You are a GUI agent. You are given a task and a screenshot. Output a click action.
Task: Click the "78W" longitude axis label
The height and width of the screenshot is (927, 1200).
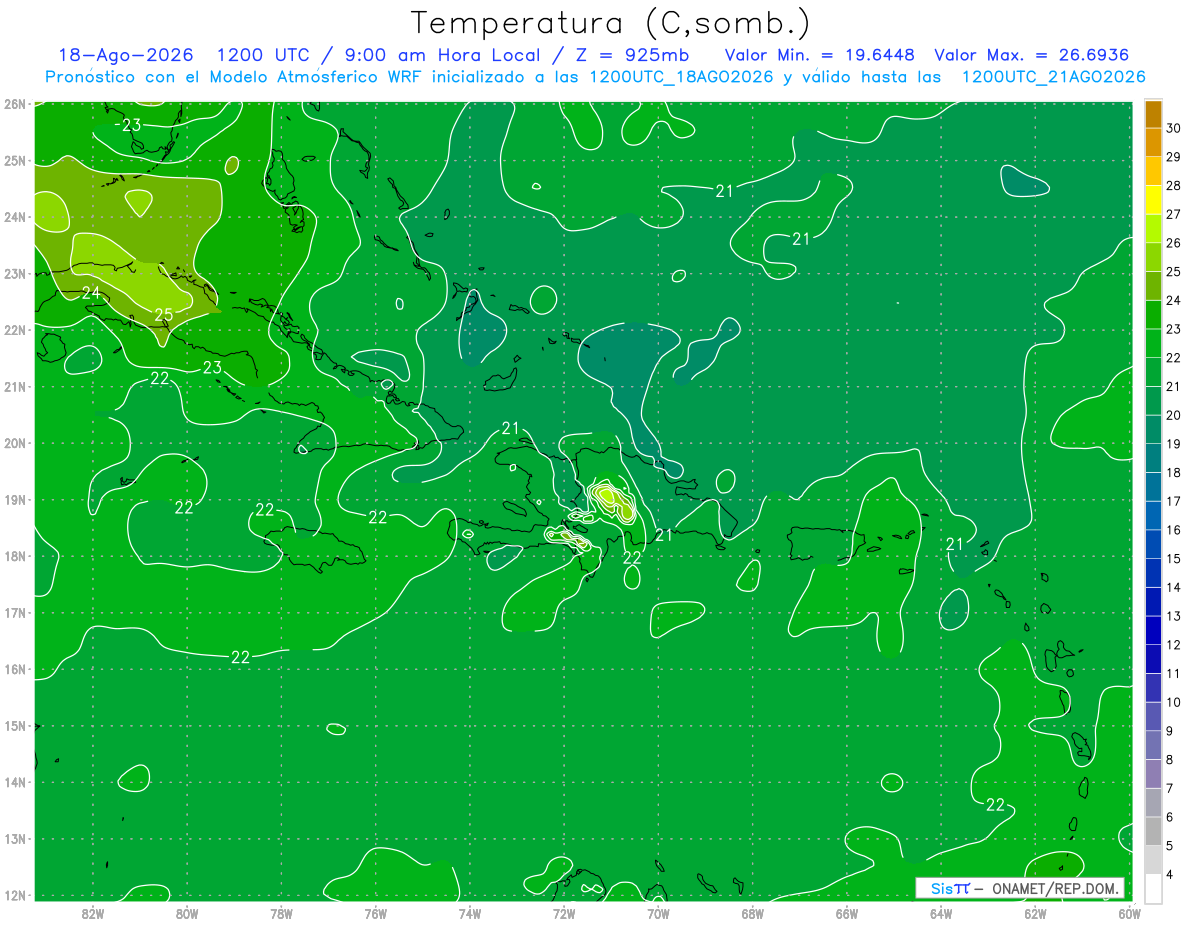click(281, 913)
